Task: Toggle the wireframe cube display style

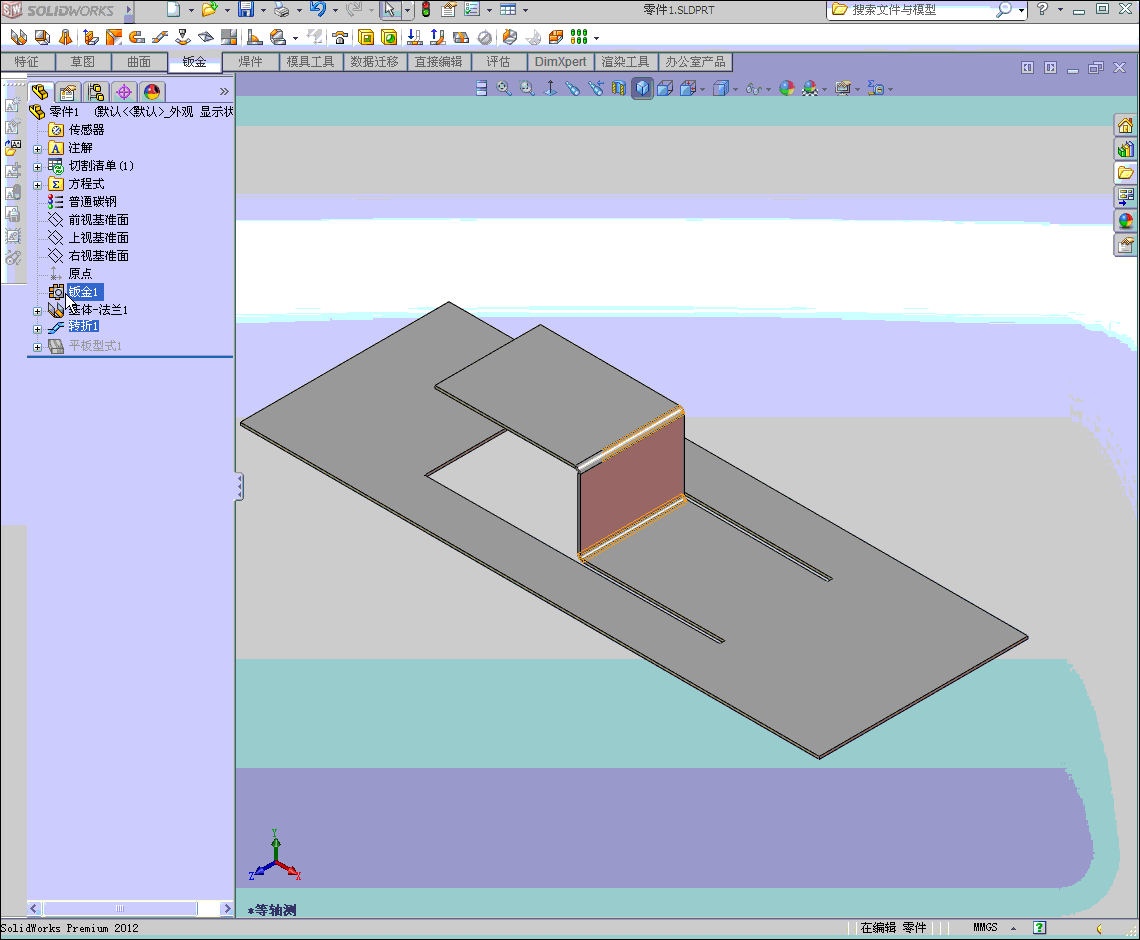Action: (665, 89)
